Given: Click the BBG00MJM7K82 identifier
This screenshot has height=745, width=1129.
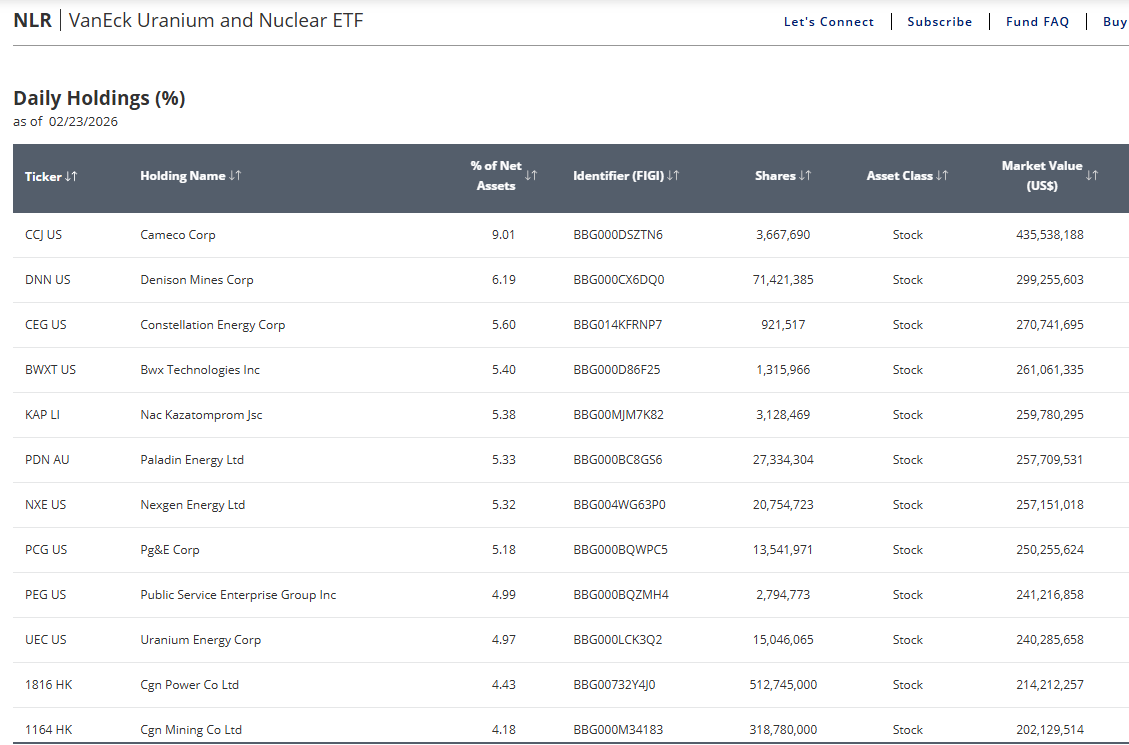Looking at the screenshot, I should (x=619, y=415).
